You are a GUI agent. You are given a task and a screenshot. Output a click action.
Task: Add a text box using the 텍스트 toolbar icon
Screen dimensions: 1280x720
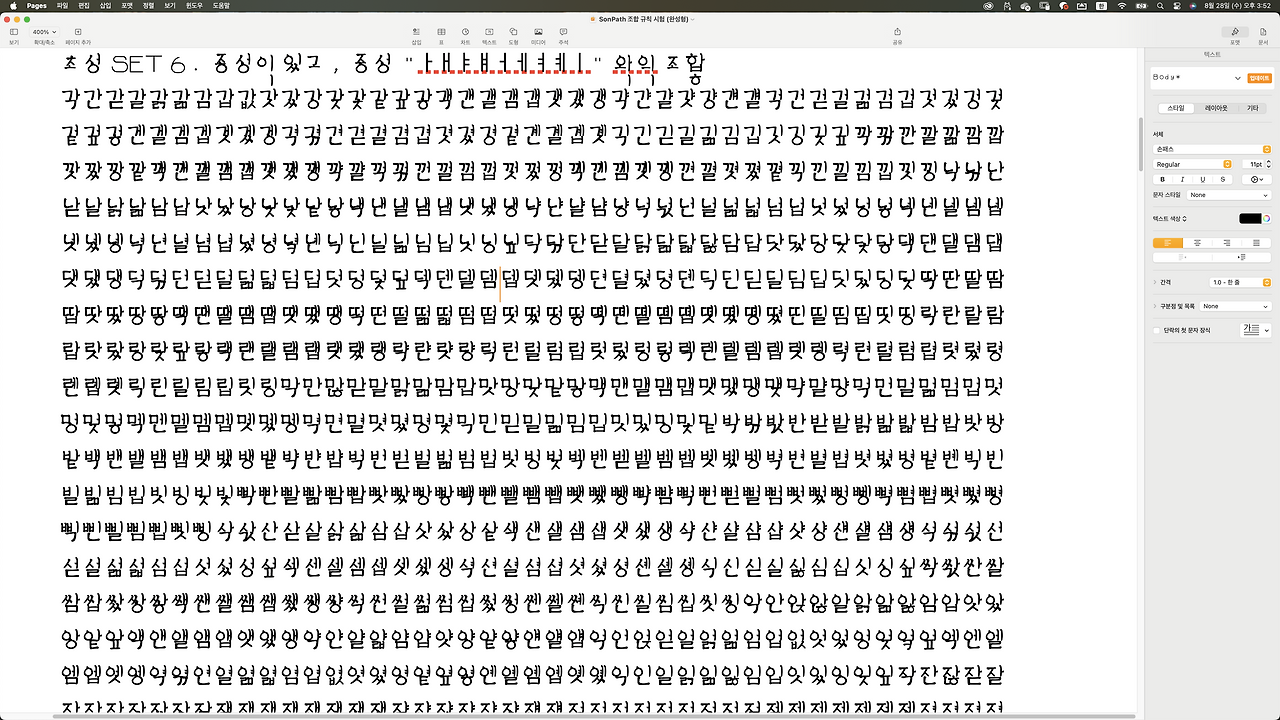point(490,34)
